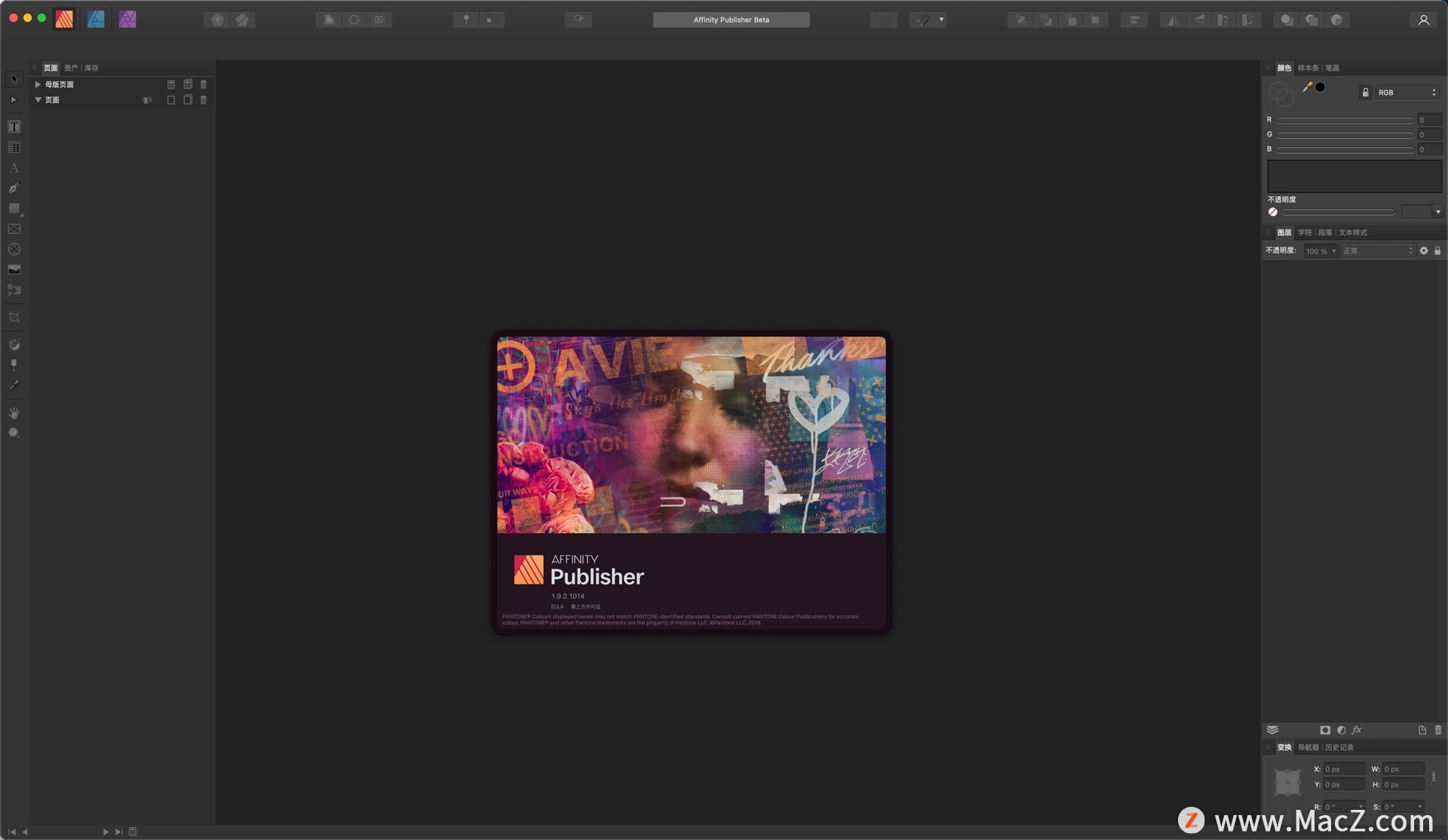Select the Vector Crop tool

pos(14,317)
